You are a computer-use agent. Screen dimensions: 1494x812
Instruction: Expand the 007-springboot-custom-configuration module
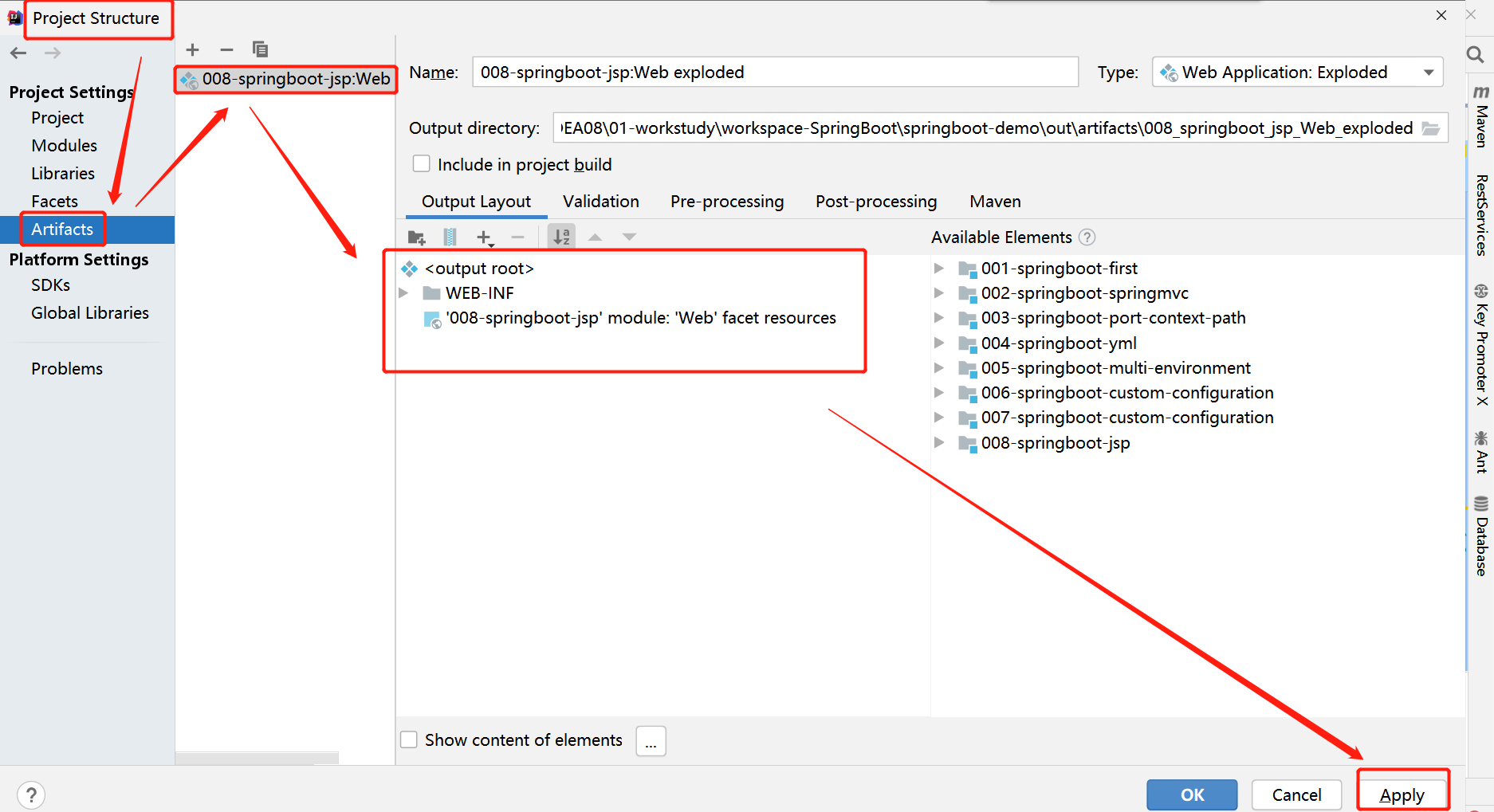tap(939, 418)
